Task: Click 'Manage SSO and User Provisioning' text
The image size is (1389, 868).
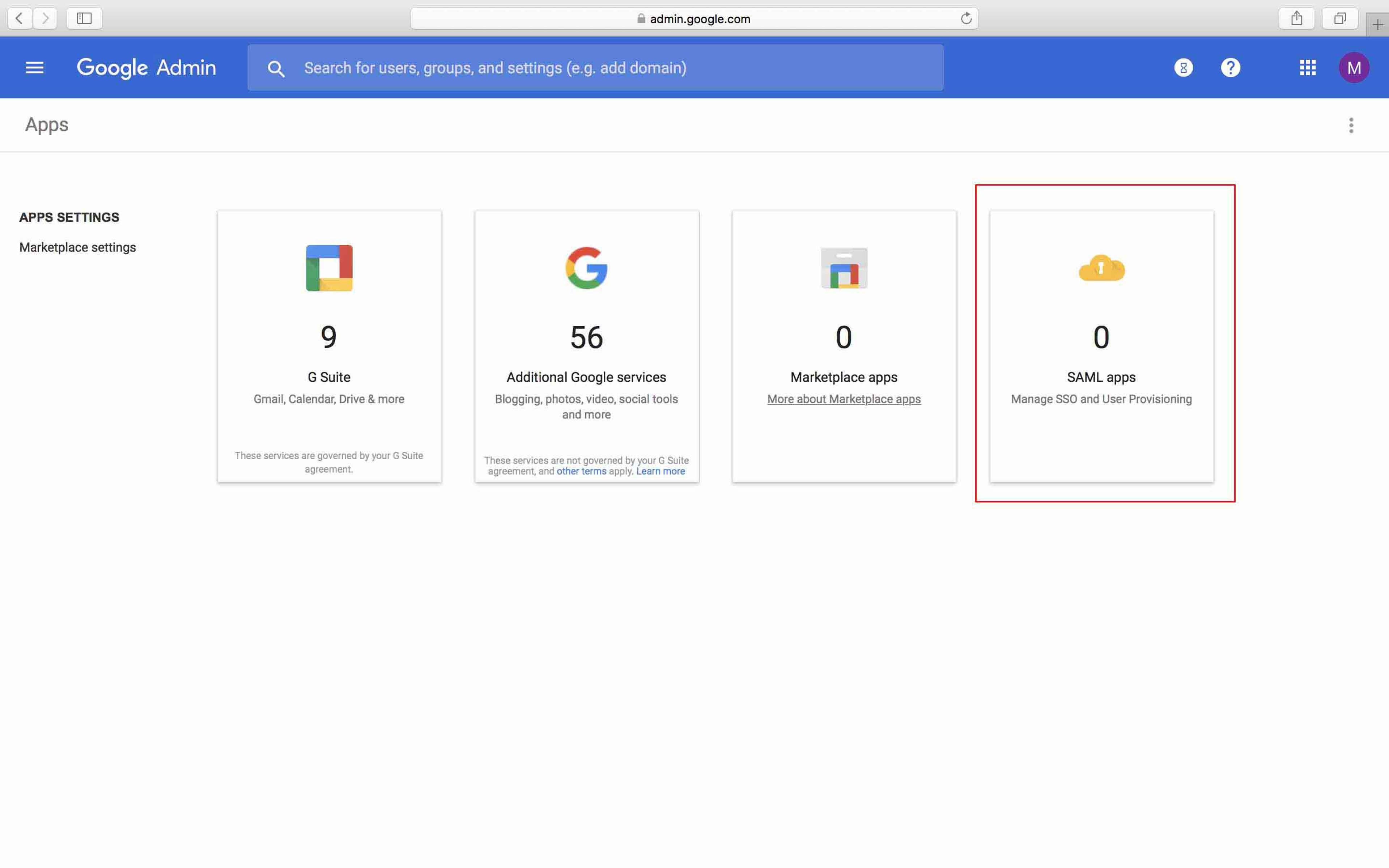Action: [x=1101, y=399]
